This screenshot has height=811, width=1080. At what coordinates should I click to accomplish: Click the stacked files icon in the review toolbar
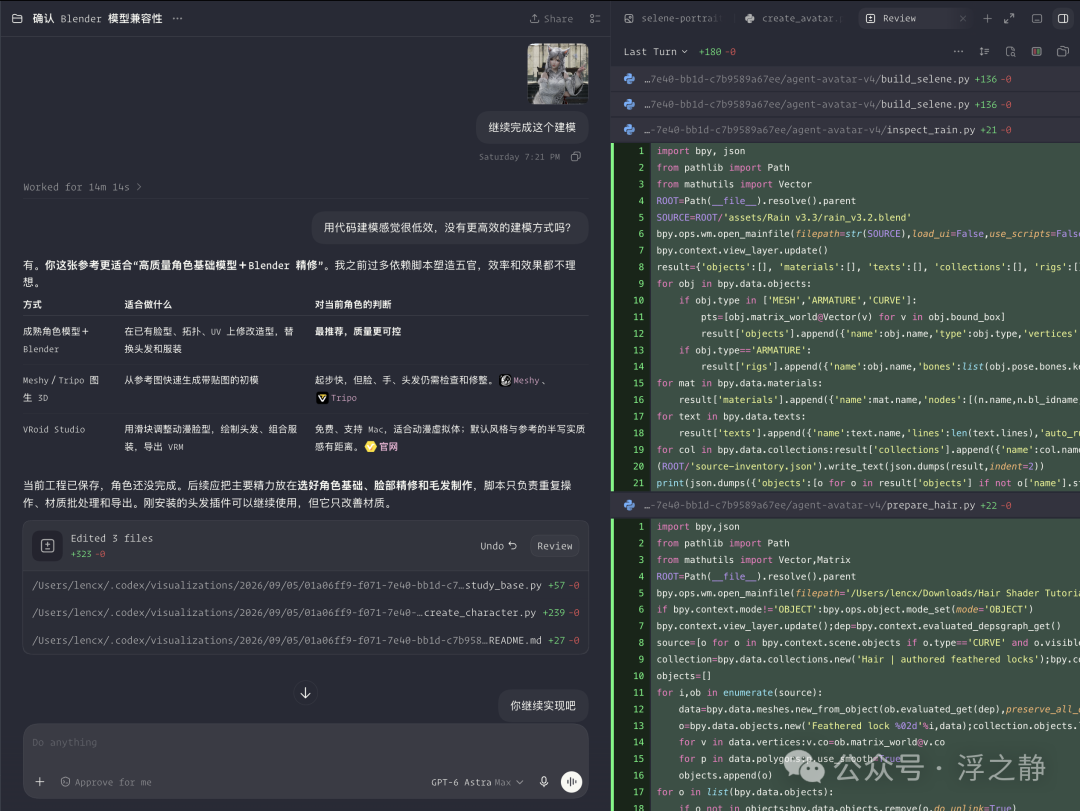coord(1063,52)
